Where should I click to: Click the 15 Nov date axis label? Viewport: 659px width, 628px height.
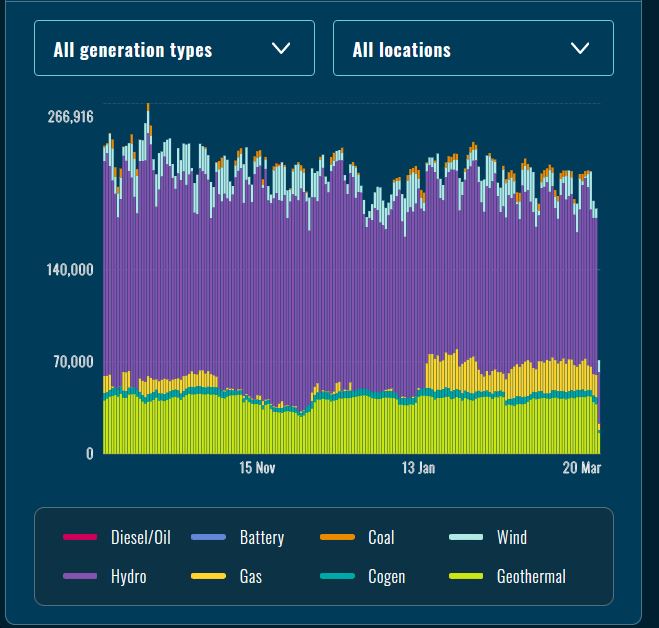point(257,468)
